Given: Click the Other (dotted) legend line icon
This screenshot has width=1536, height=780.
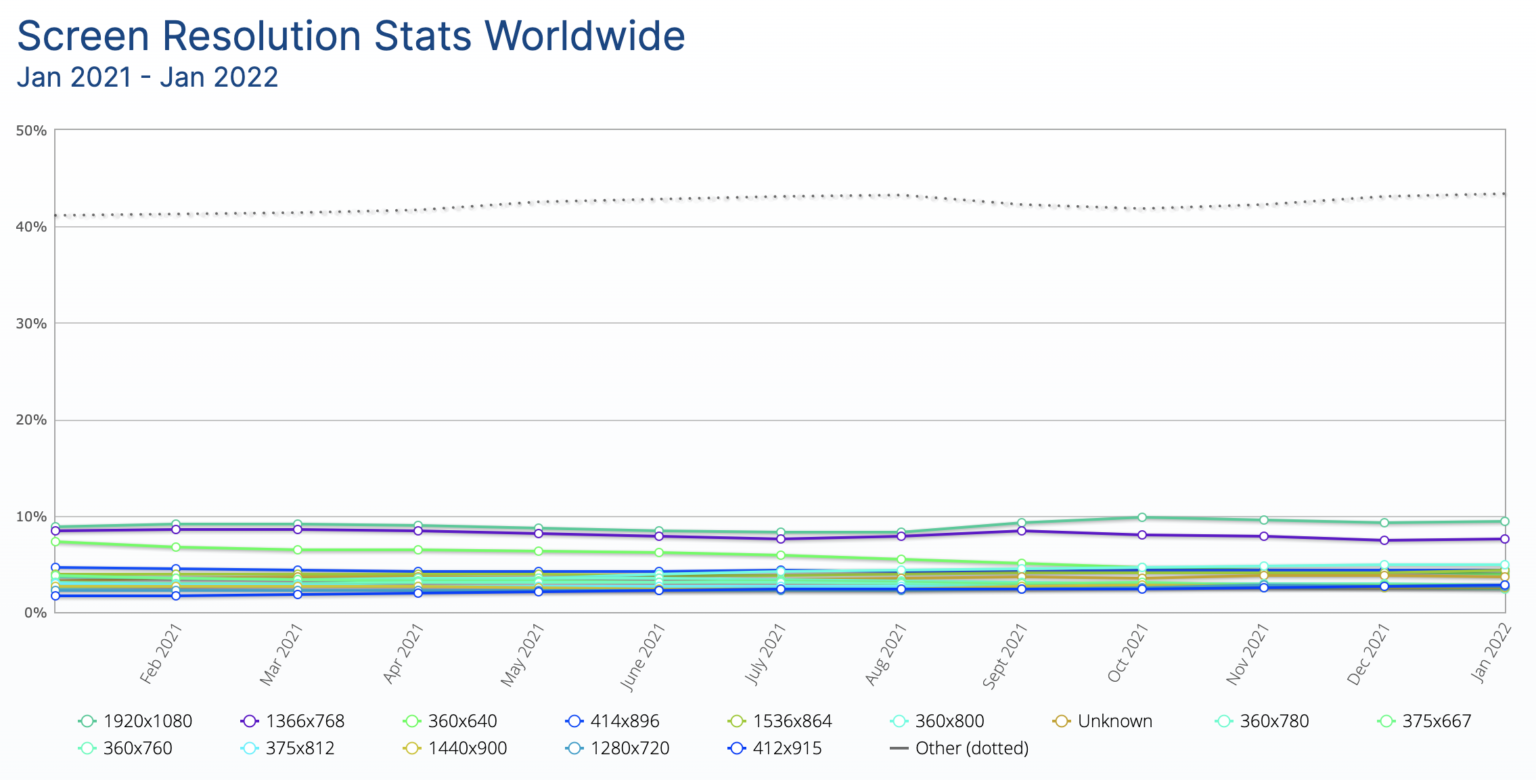Looking at the screenshot, I should [x=898, y=748].
